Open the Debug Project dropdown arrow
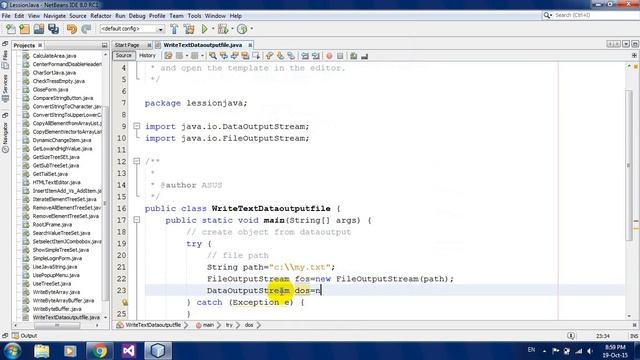The image size is (640, 360). [232, 29]
